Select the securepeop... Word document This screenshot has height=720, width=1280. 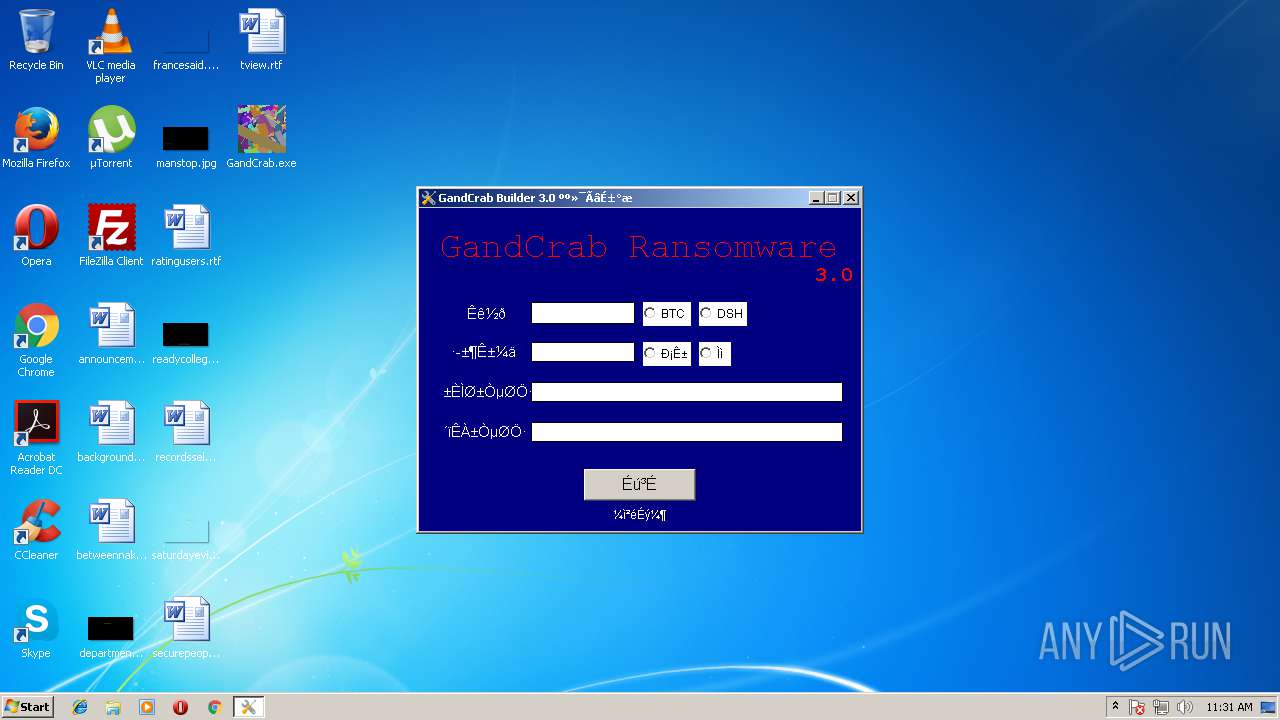[x=186, y=628]
